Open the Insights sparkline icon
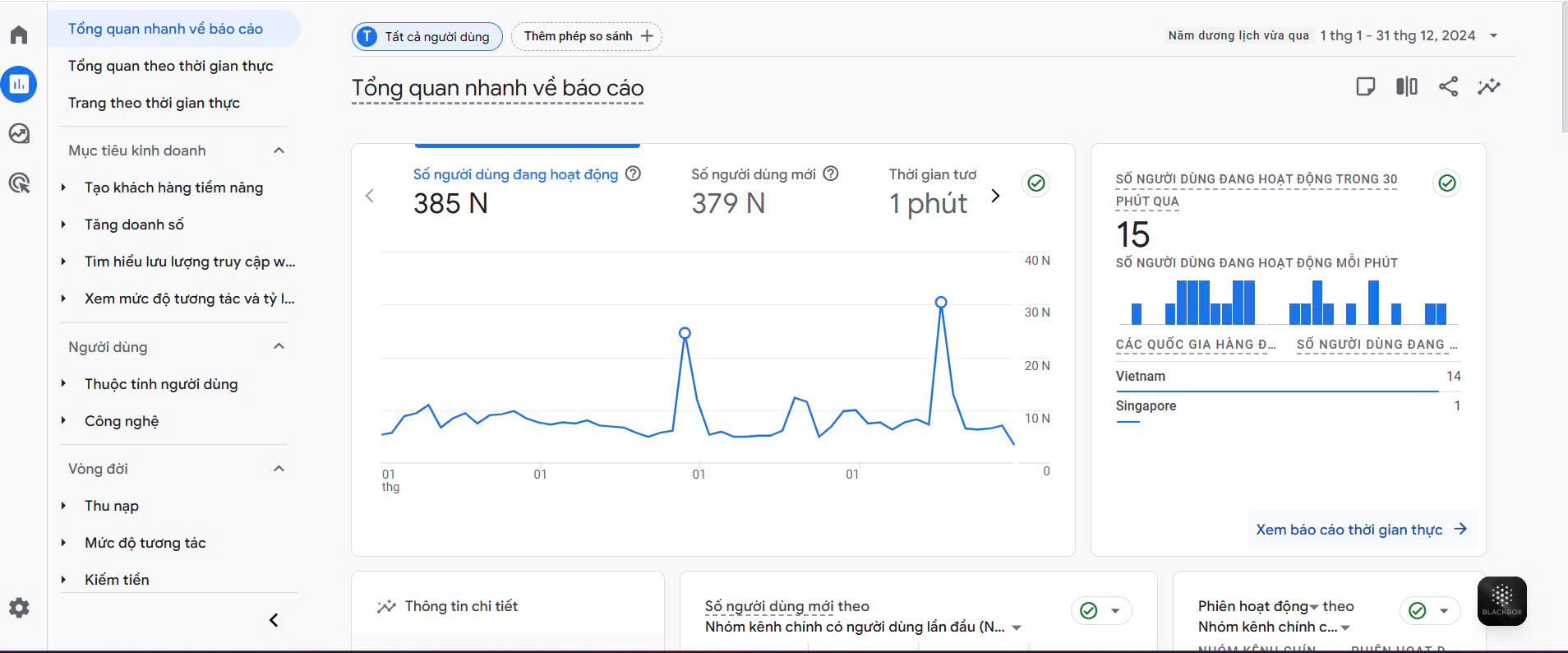 tap(1488, 86)
